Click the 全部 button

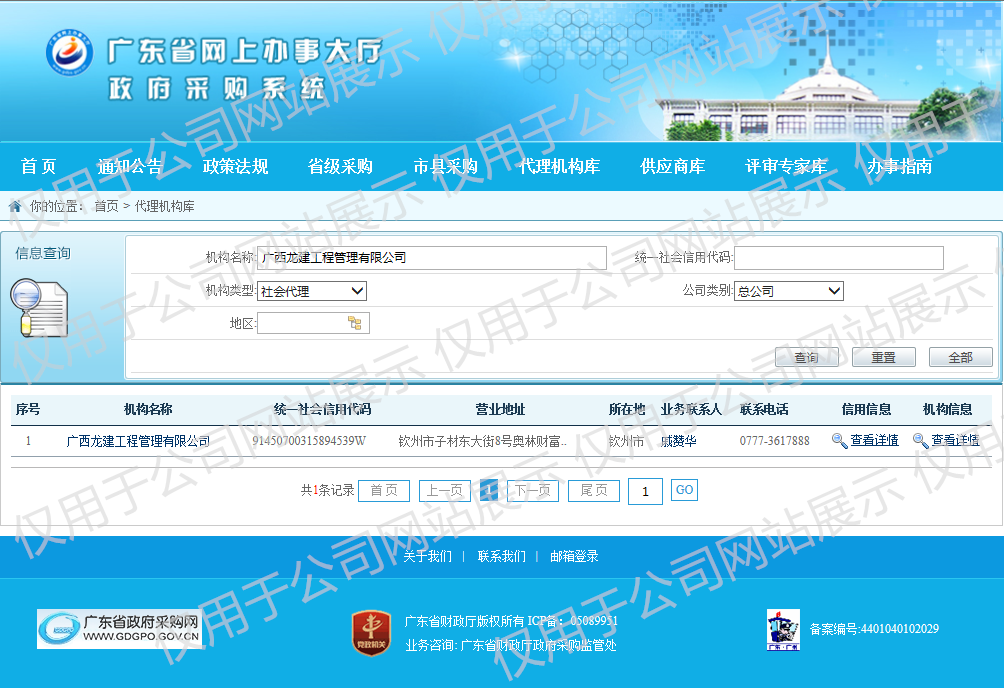[960, 357]
